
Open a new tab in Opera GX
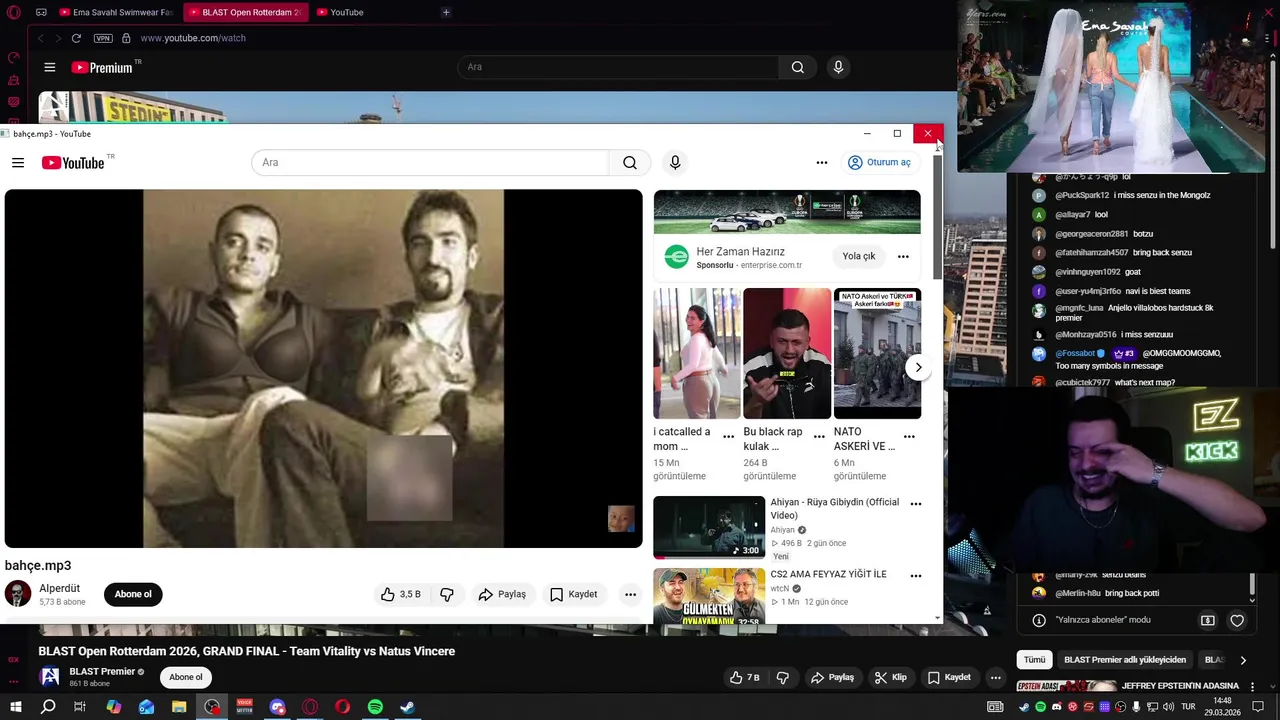coord(446,12)
